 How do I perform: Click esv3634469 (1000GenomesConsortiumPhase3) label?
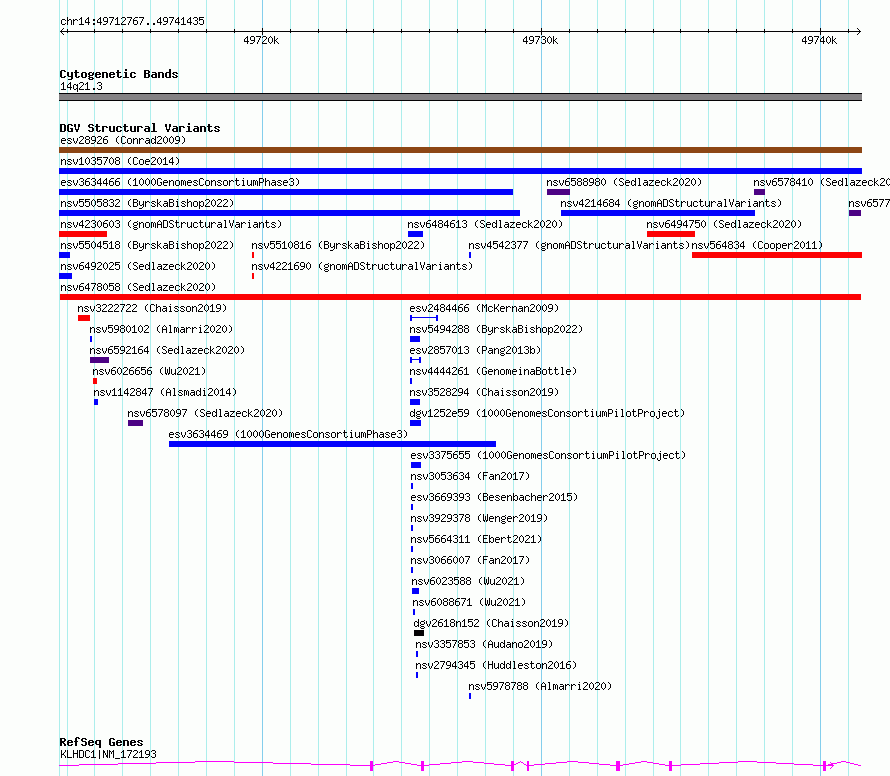(x=288, y=434)
